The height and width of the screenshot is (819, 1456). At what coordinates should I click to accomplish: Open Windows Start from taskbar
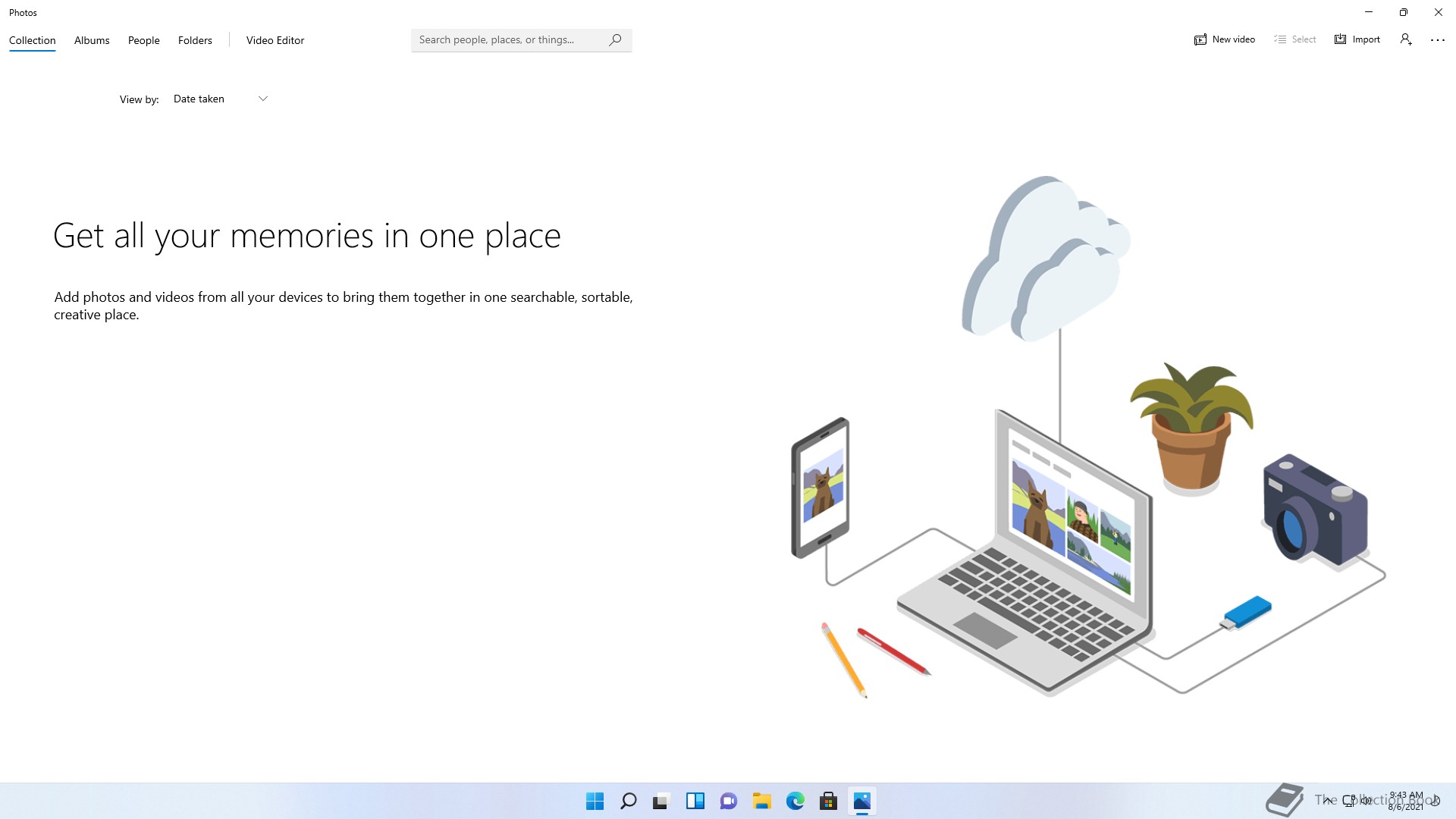595,801
